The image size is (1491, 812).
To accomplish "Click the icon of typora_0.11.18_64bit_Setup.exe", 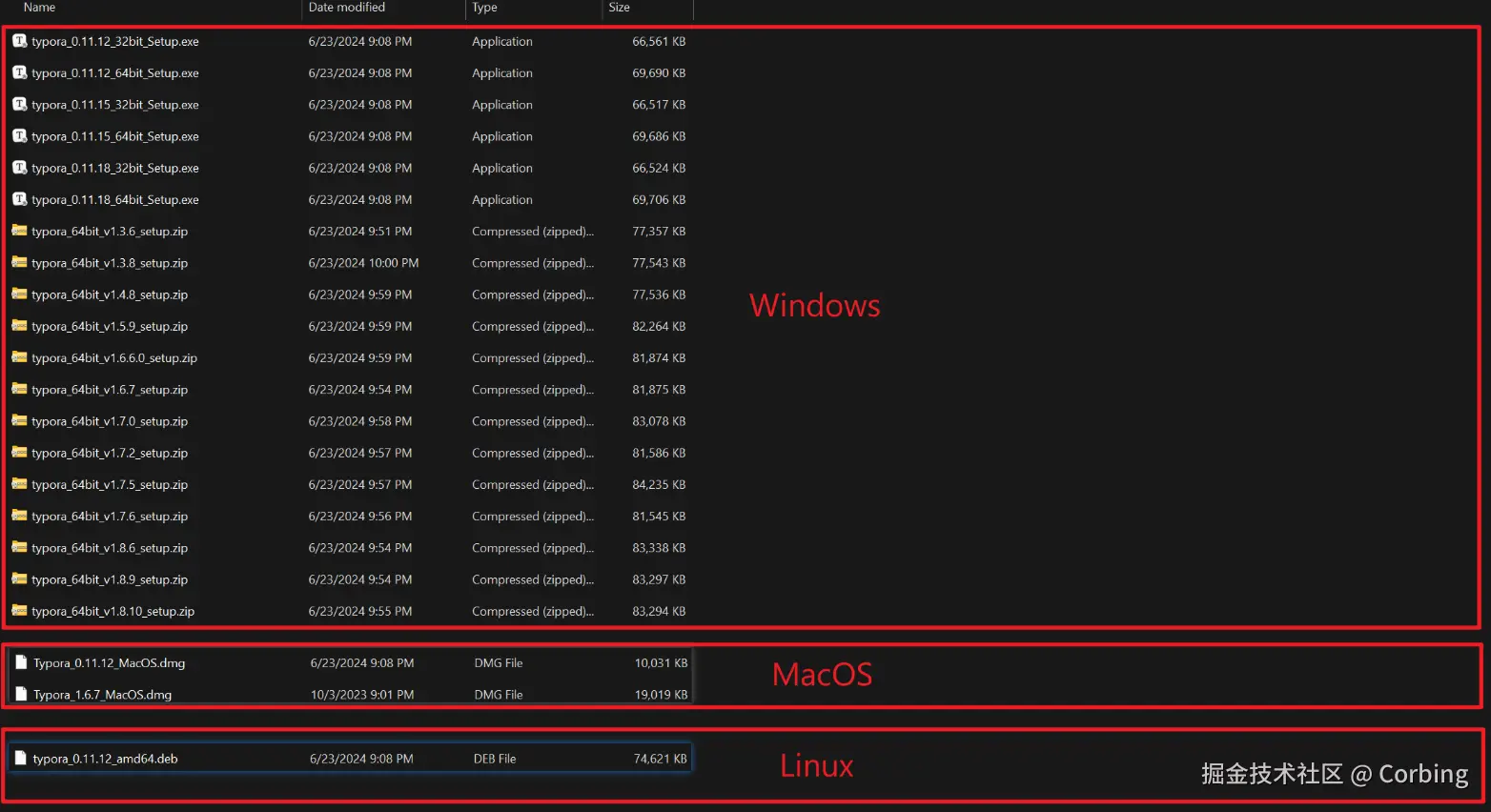I will (19, 199).
